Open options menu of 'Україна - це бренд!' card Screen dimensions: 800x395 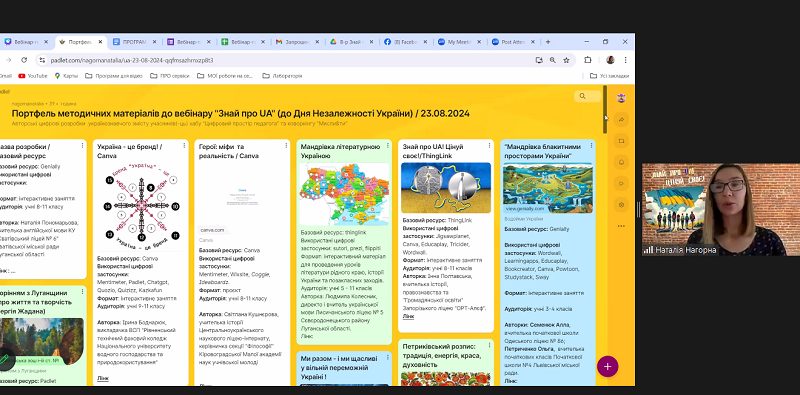coord(184,146)
